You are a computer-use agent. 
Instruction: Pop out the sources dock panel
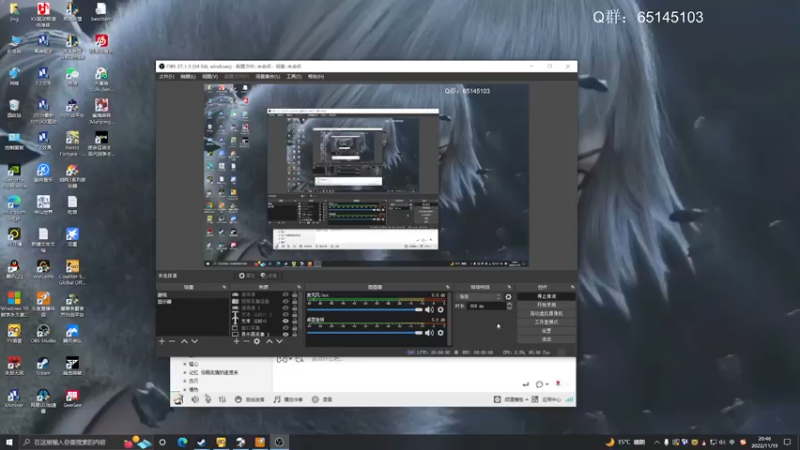pos(299,287)
